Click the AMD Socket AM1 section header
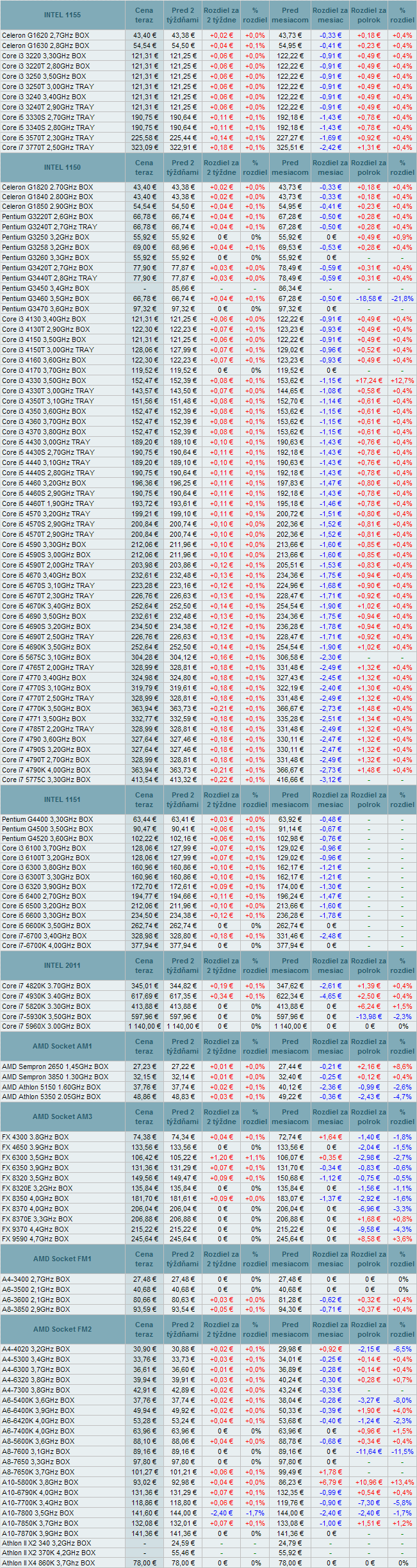417x1568 pixels. (62, 1046)
